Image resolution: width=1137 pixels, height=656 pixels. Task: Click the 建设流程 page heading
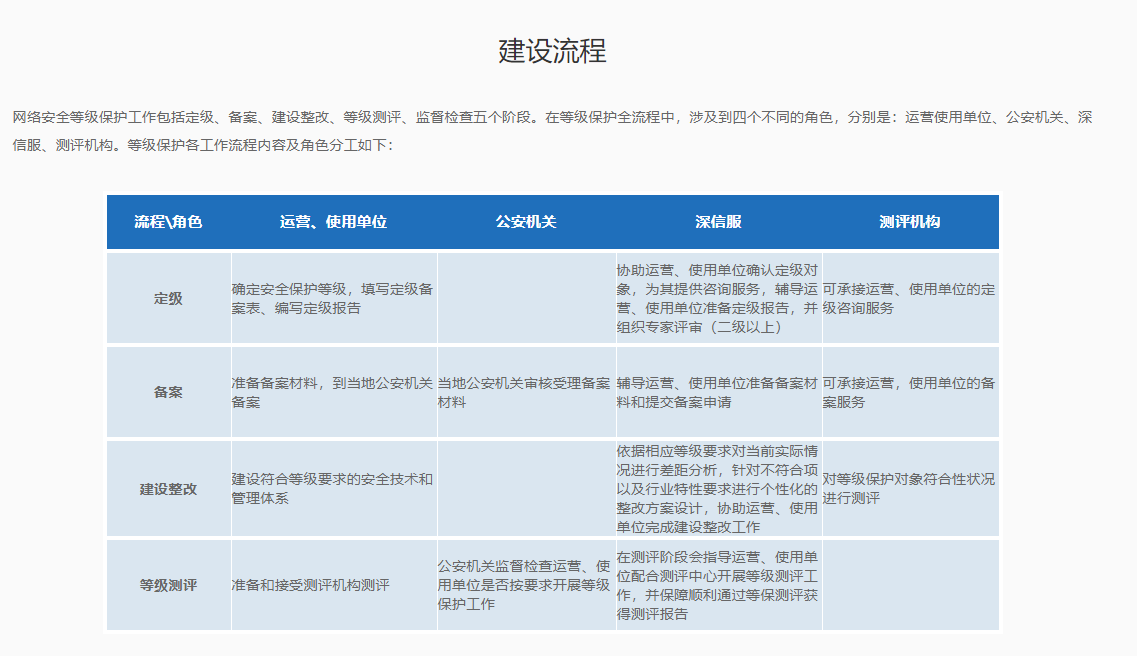coord(553,51)
